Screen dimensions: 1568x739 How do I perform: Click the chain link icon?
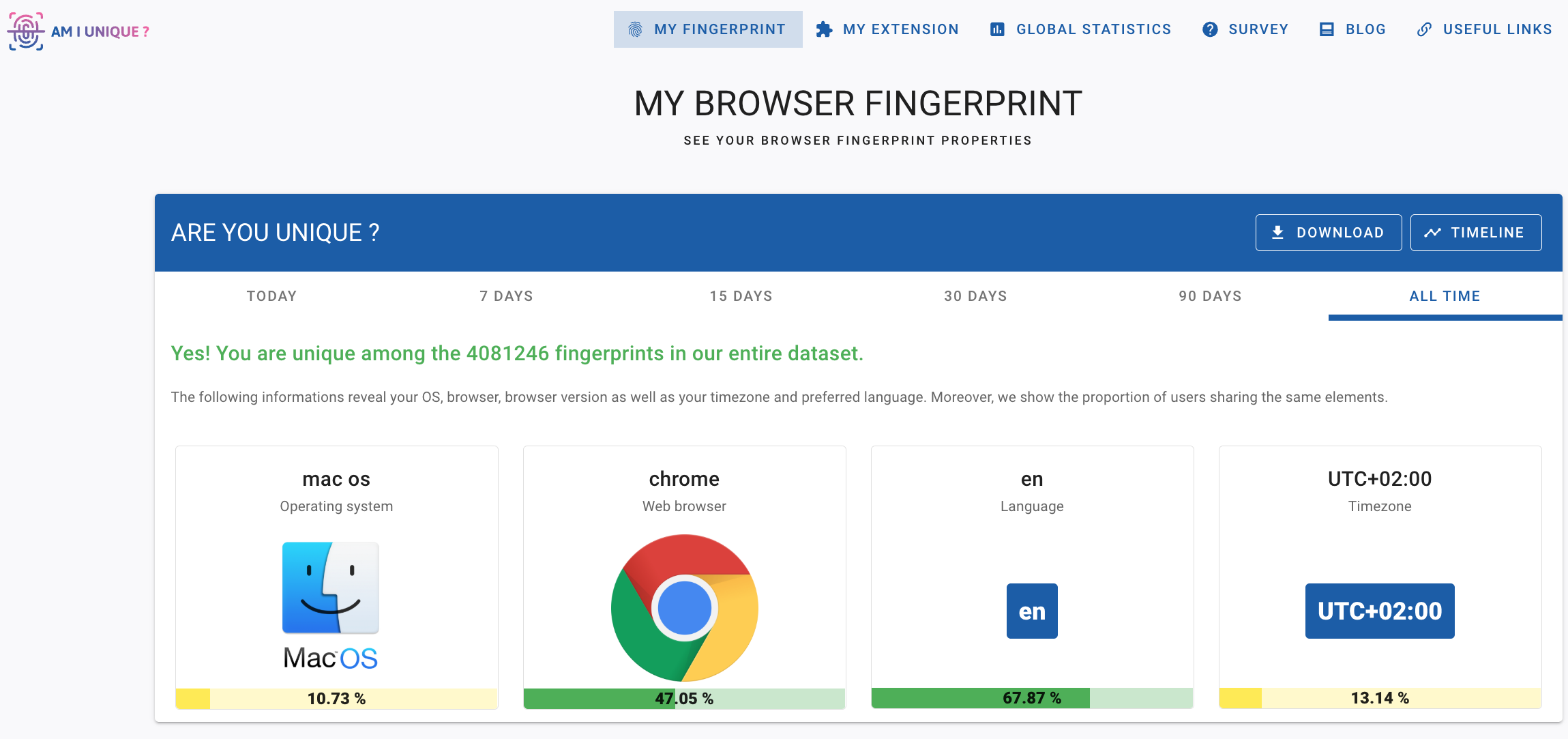(x=1424, y=29)
